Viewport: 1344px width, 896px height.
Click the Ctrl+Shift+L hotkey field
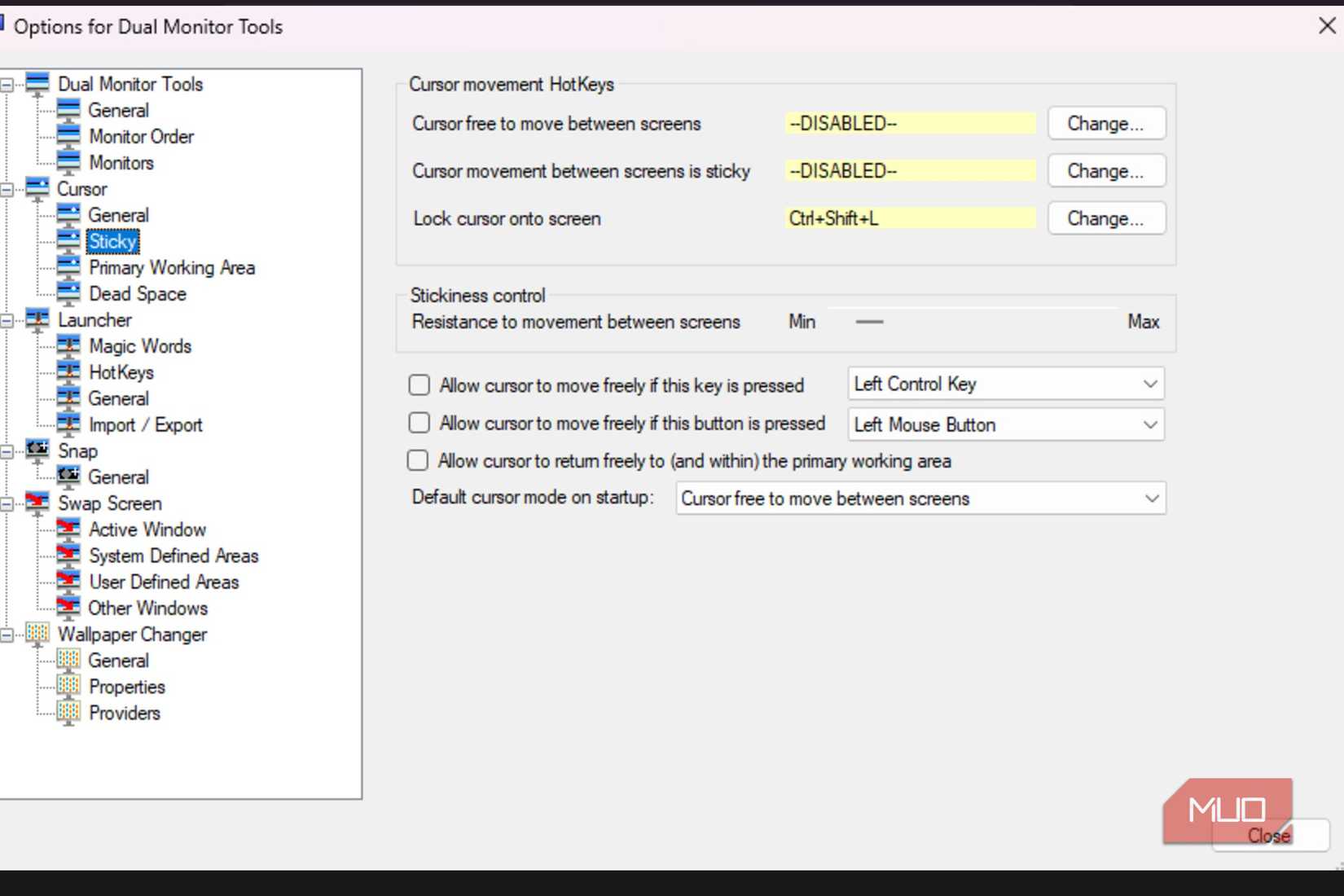(909, 217)
